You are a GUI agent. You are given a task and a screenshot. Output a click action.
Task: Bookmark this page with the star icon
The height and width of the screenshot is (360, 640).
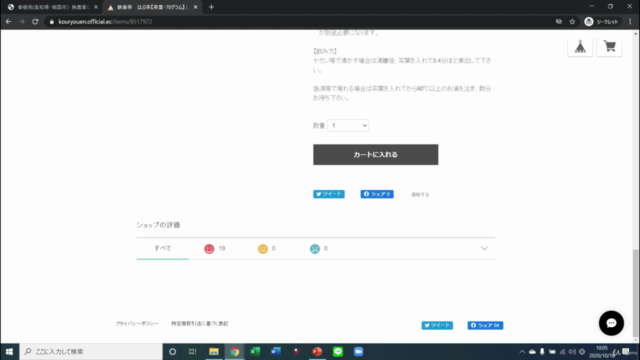click(572, 22)
